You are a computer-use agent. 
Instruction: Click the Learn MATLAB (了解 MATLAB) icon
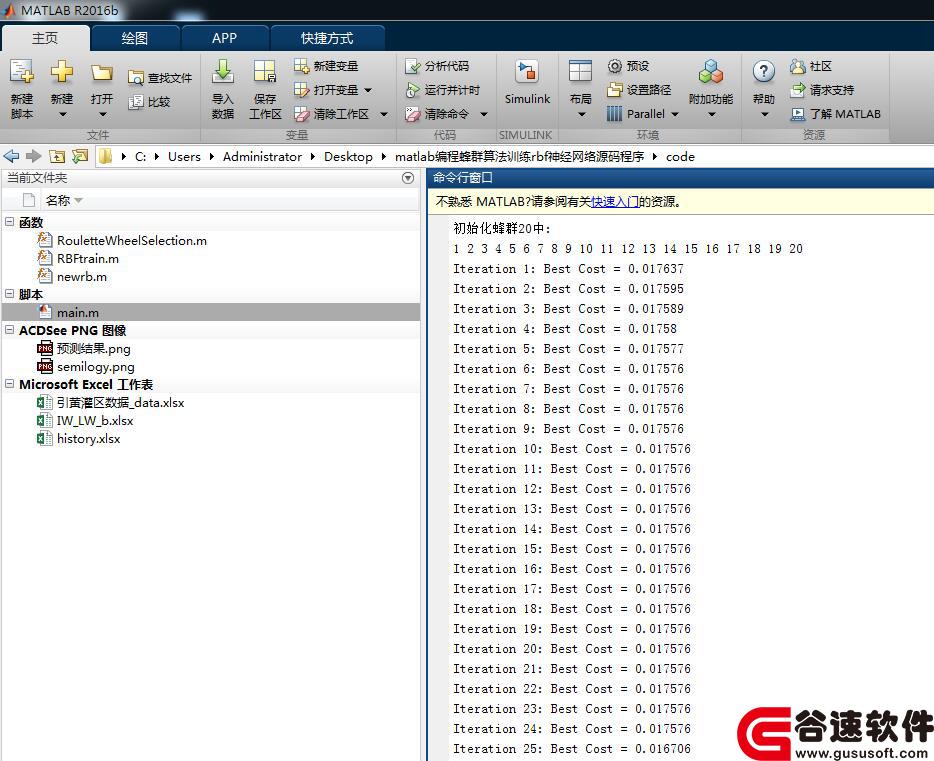[x=798, y=114]
